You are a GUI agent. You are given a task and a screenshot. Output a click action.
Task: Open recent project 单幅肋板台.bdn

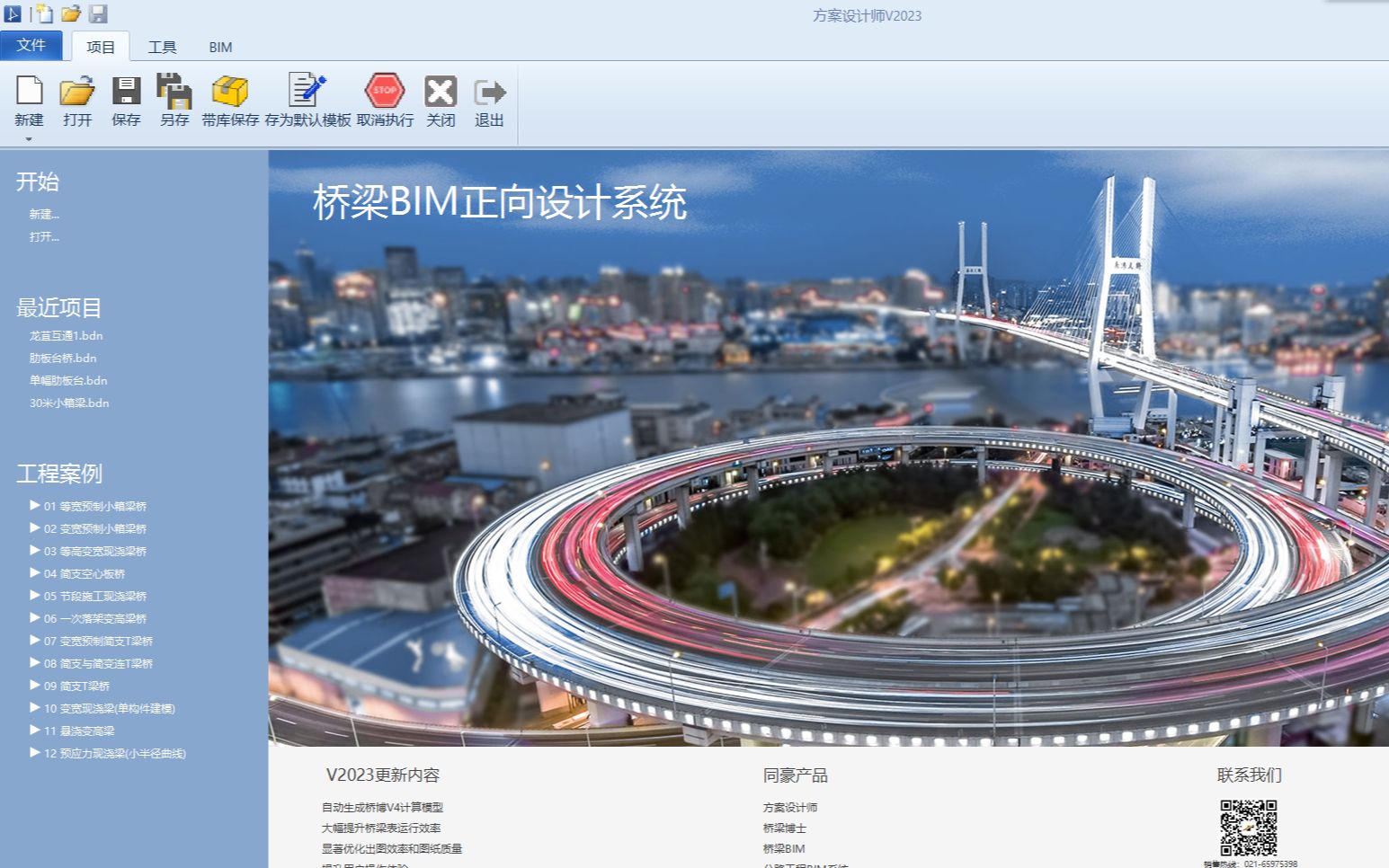pos(68,380)
